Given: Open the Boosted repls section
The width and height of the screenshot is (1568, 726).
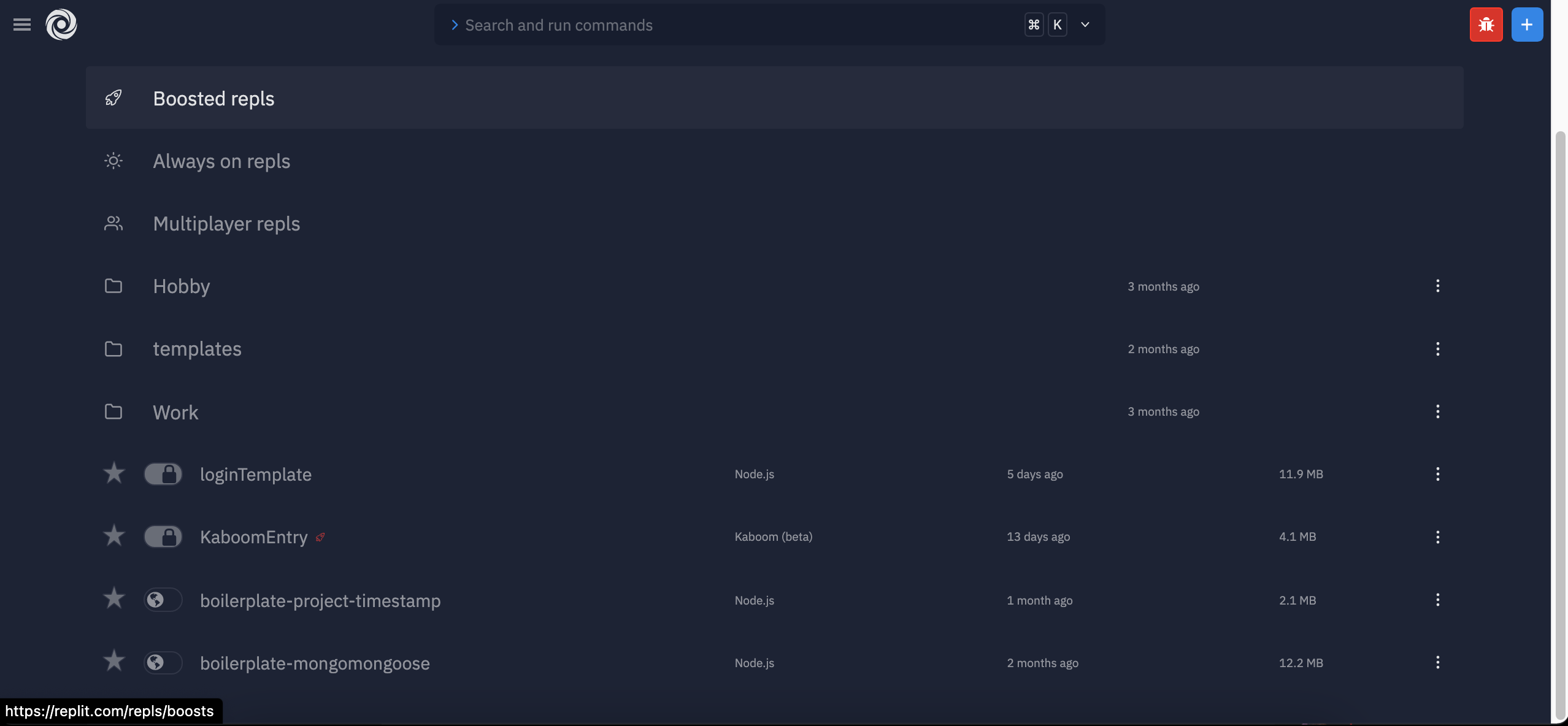Looking at the screenshot, I should [x=774, y=97].
